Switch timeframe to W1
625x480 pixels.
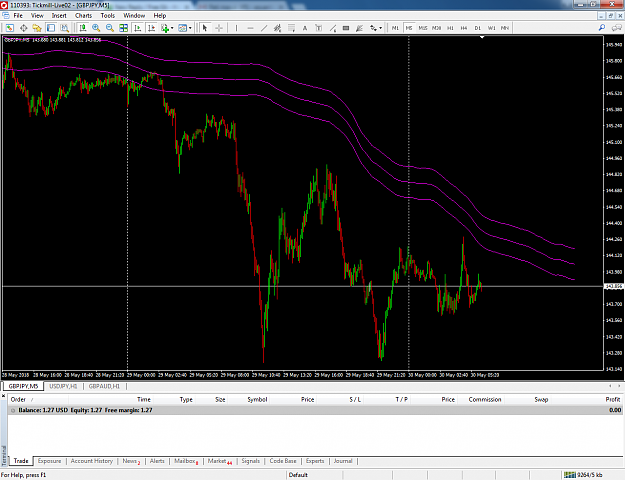[x=491, y=28]
